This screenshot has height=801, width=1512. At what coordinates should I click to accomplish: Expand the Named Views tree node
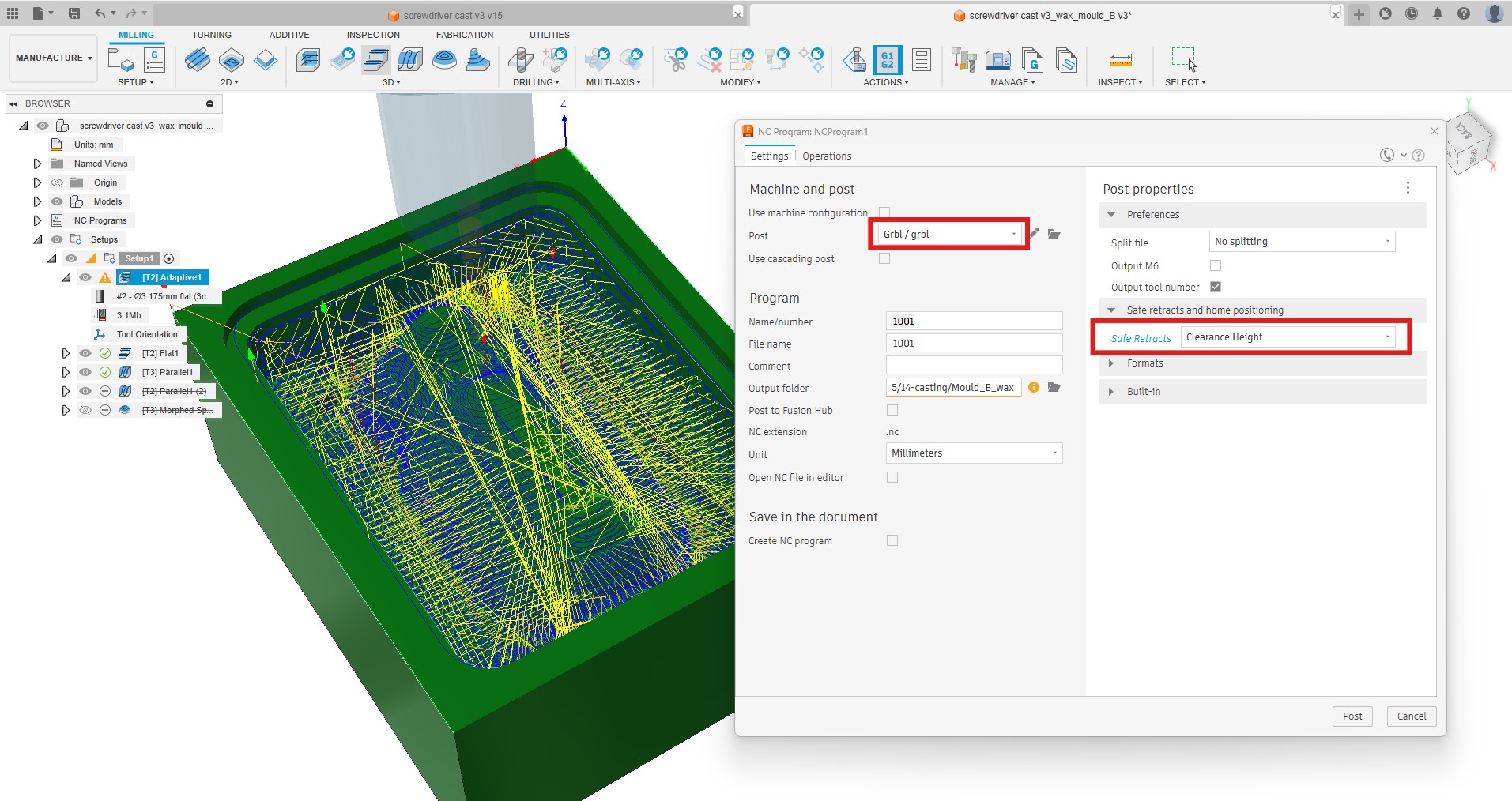coord(37,164)
